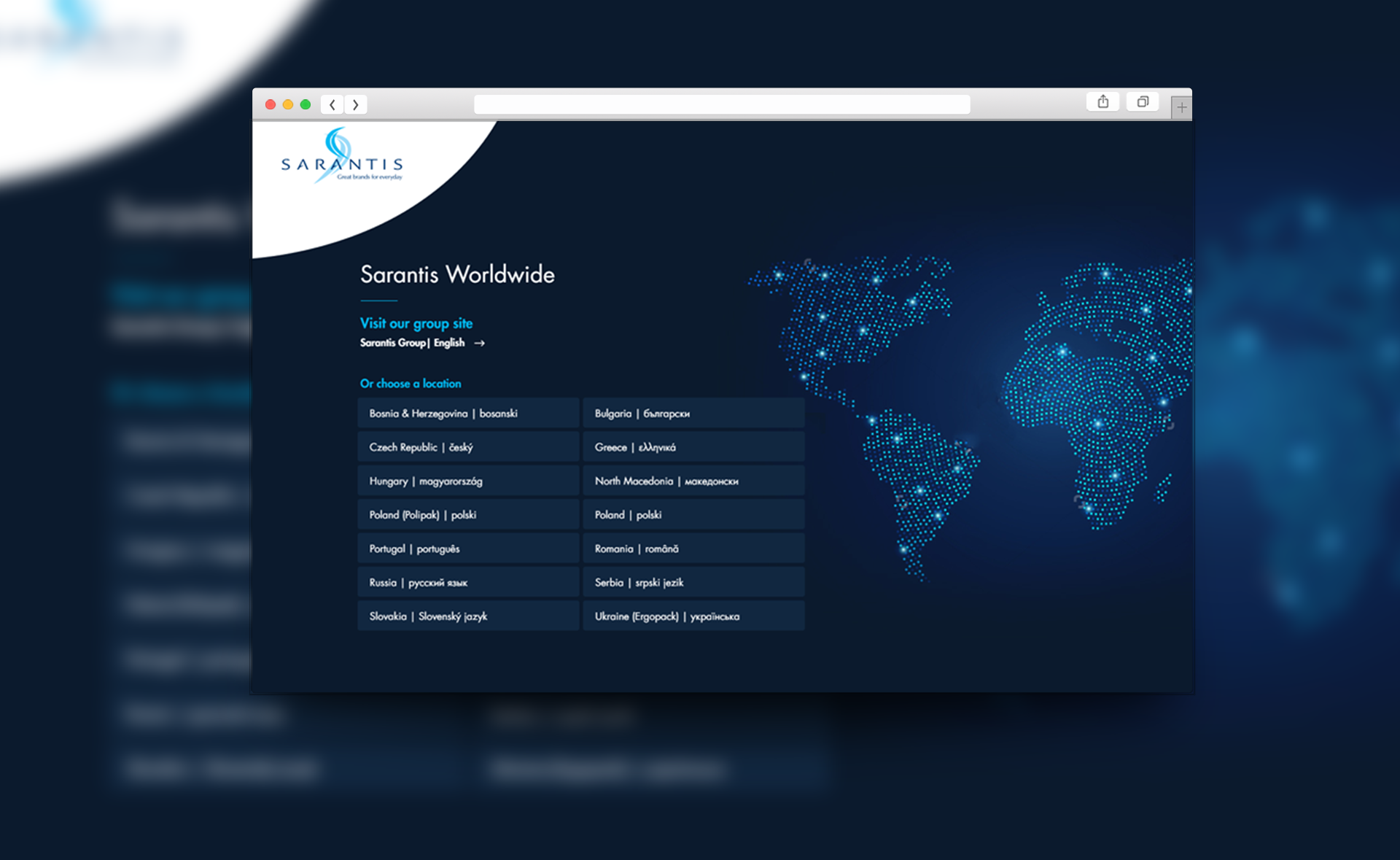Go forward with the browser forward arrow
1400x860 pixels.
pos(356,105)
